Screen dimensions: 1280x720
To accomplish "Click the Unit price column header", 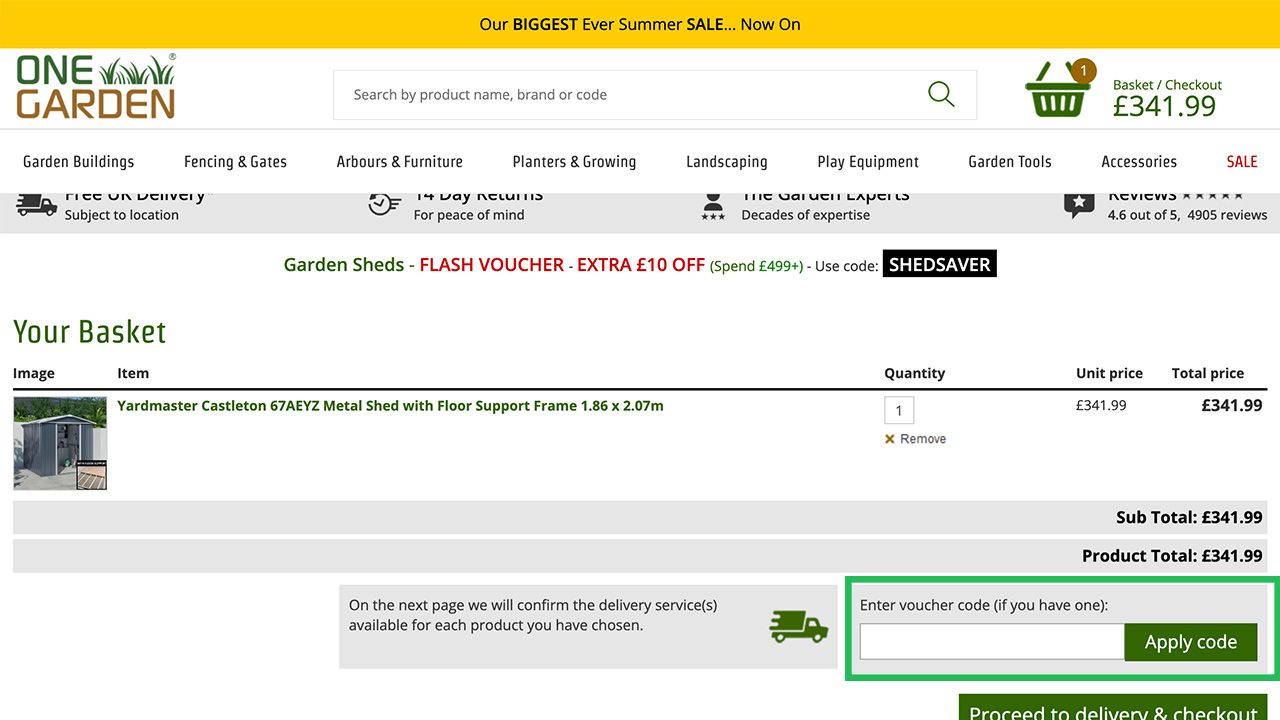I will [1109, 373].
